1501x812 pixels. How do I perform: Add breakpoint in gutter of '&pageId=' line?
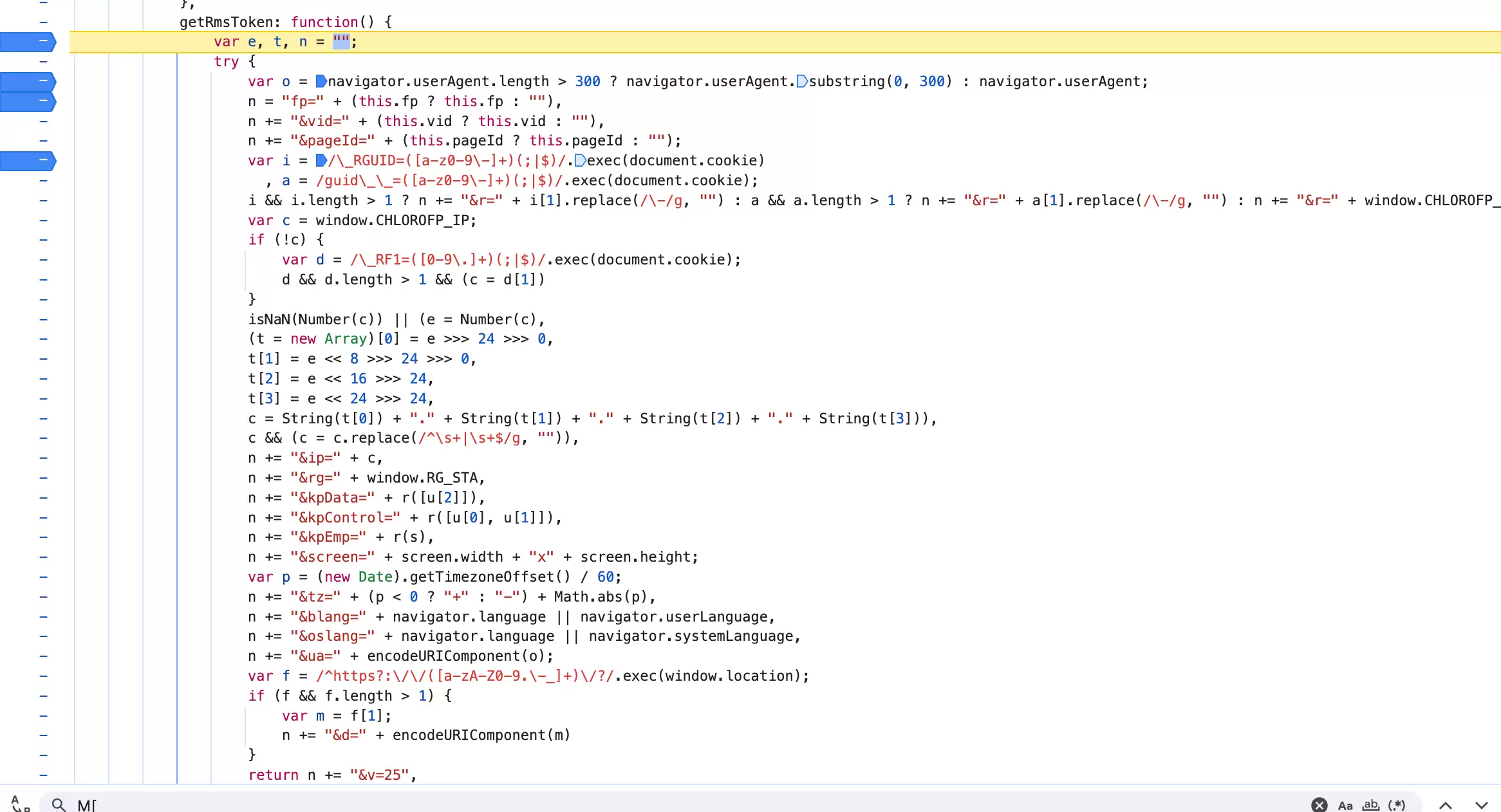(x=43, y=141)
